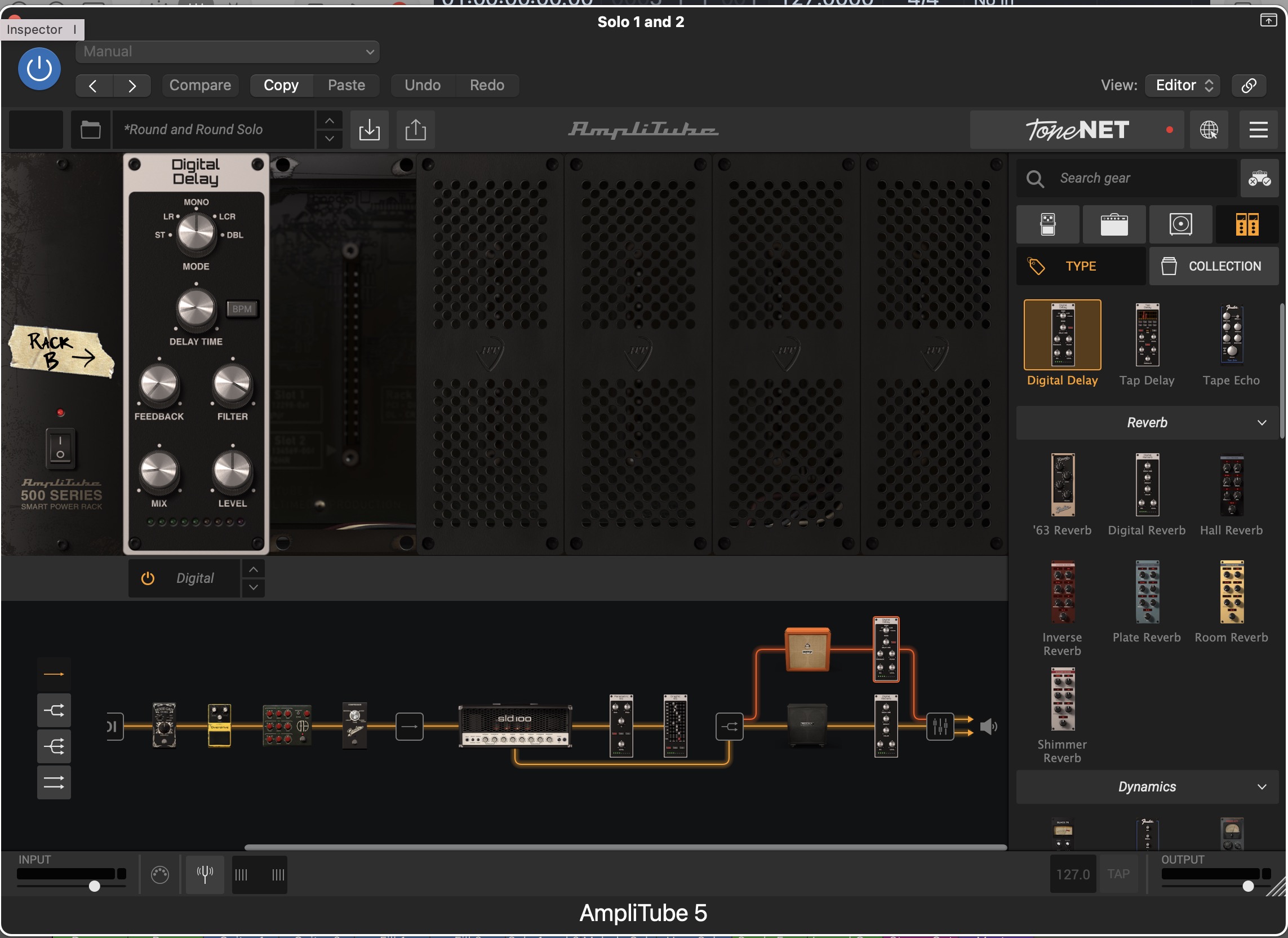The height and width of the screenshot is (938, 1288).
Task: Click the Redo button
Action: (487, 85)
